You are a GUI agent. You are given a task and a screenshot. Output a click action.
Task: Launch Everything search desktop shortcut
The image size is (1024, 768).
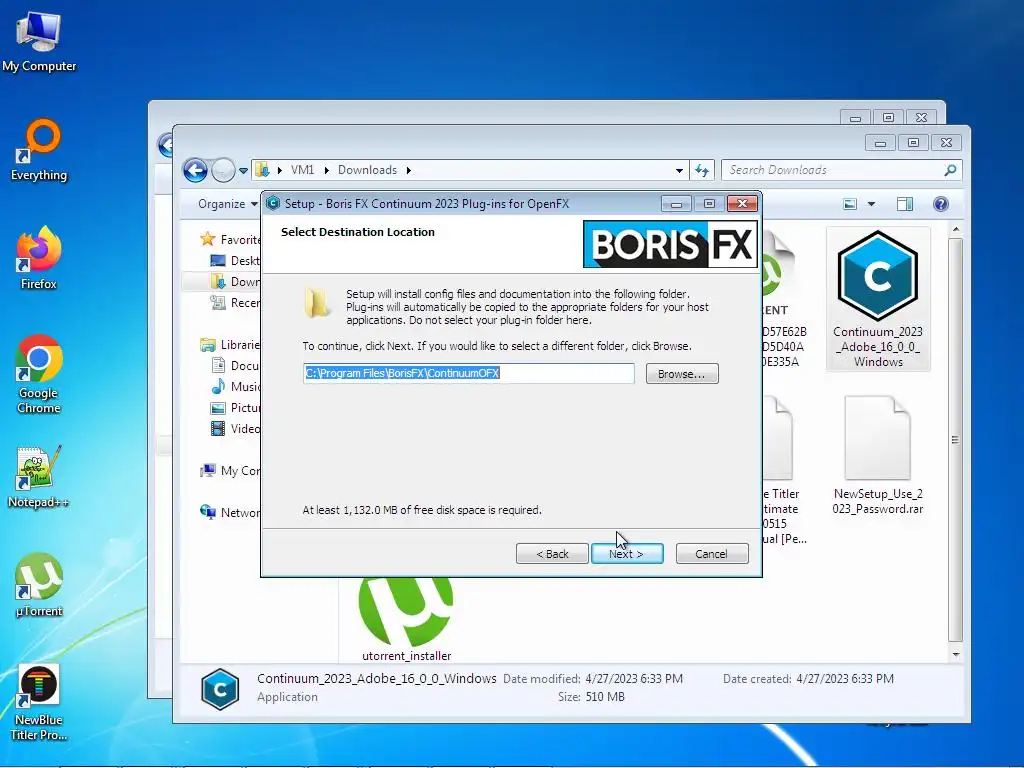click(x=39, y=150)
